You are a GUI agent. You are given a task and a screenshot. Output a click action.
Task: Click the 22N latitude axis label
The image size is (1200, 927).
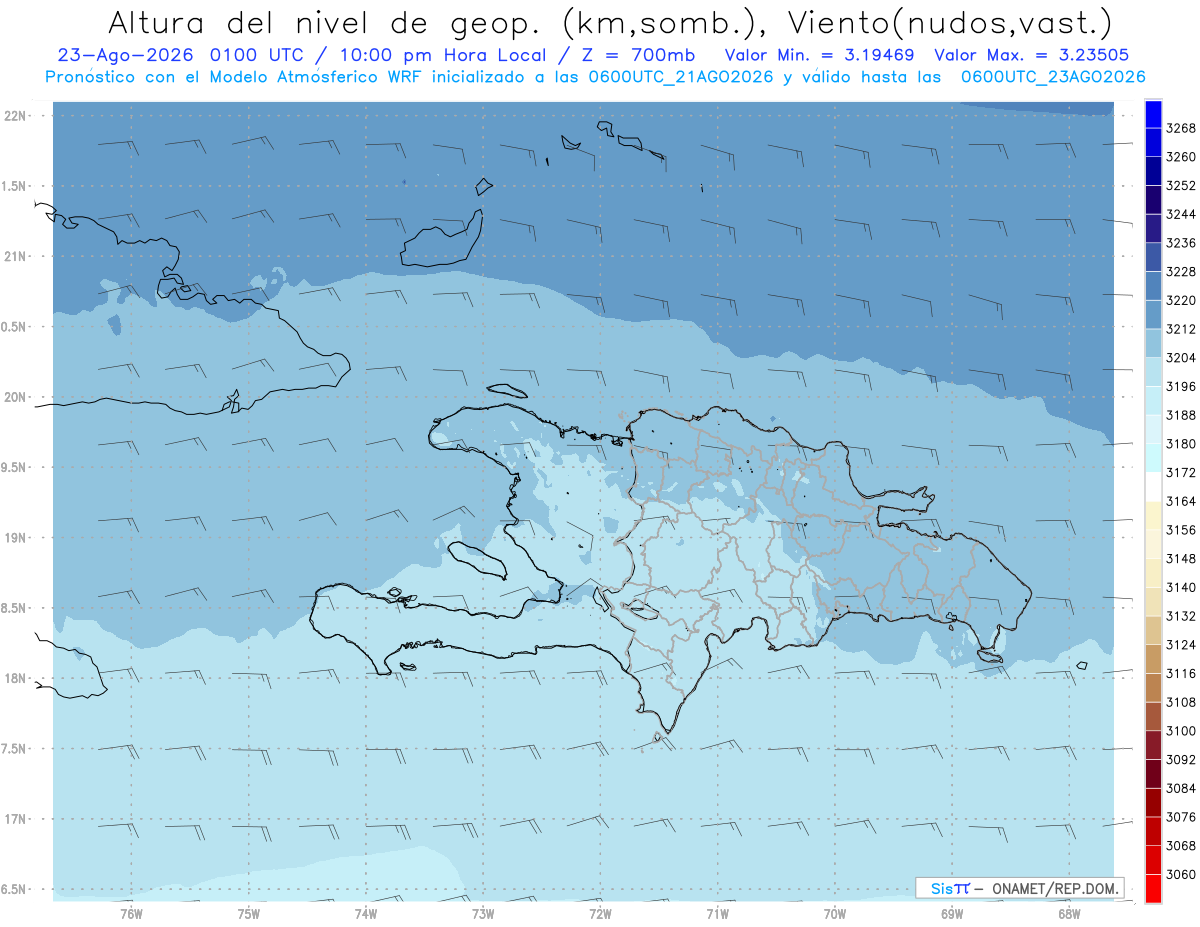click(x=16, y=116)
